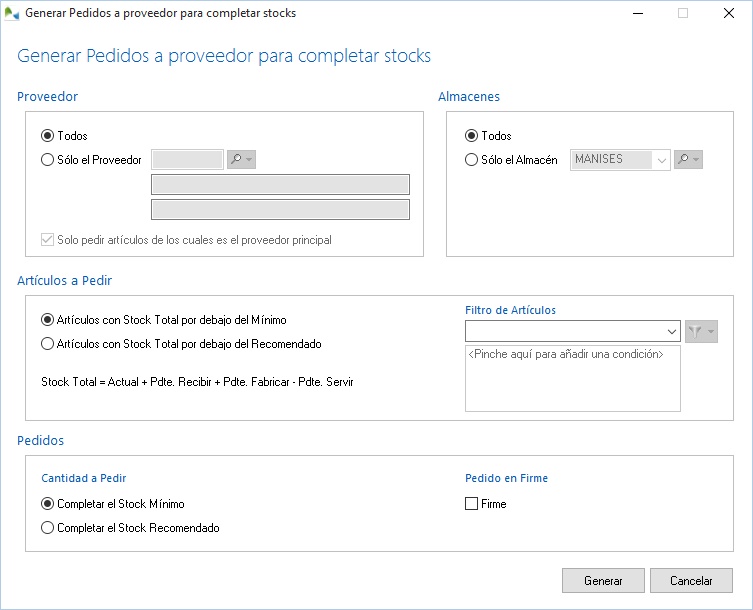Click the warehouse search magnifier icon
This screenshot has width=753, height=610.
point(683,160)
